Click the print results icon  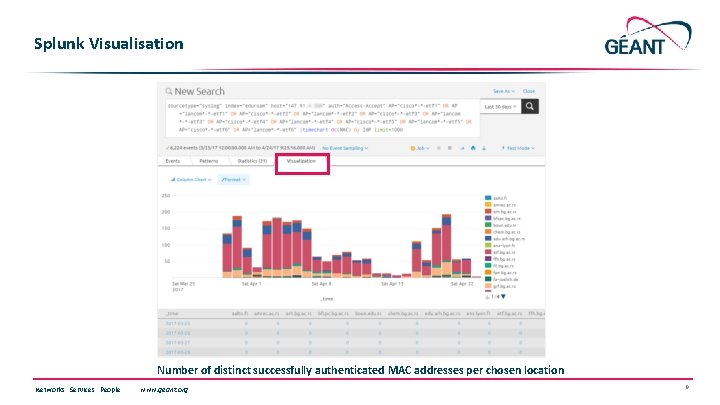(473, 148)
